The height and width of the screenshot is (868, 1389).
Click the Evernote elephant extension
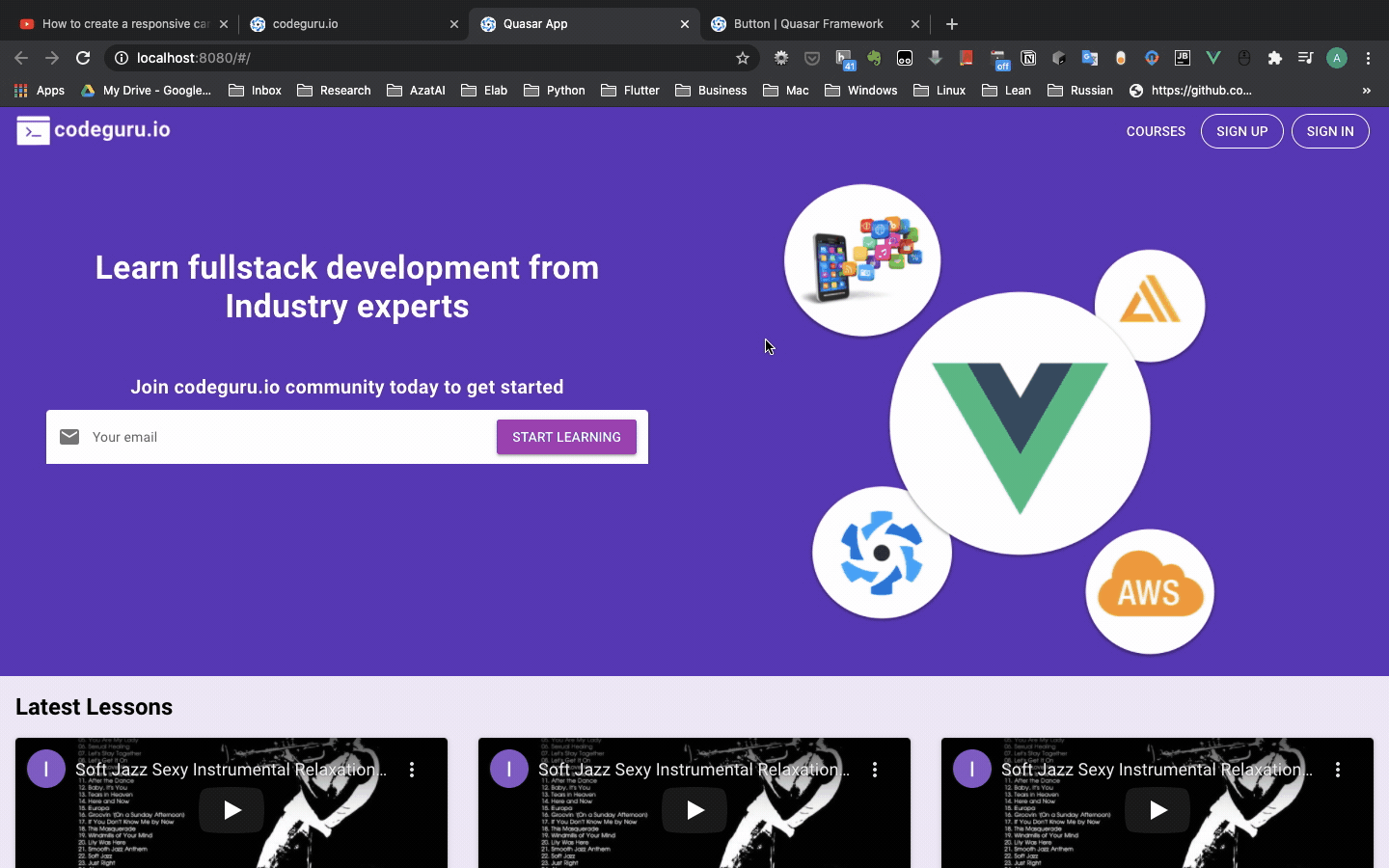874,58
